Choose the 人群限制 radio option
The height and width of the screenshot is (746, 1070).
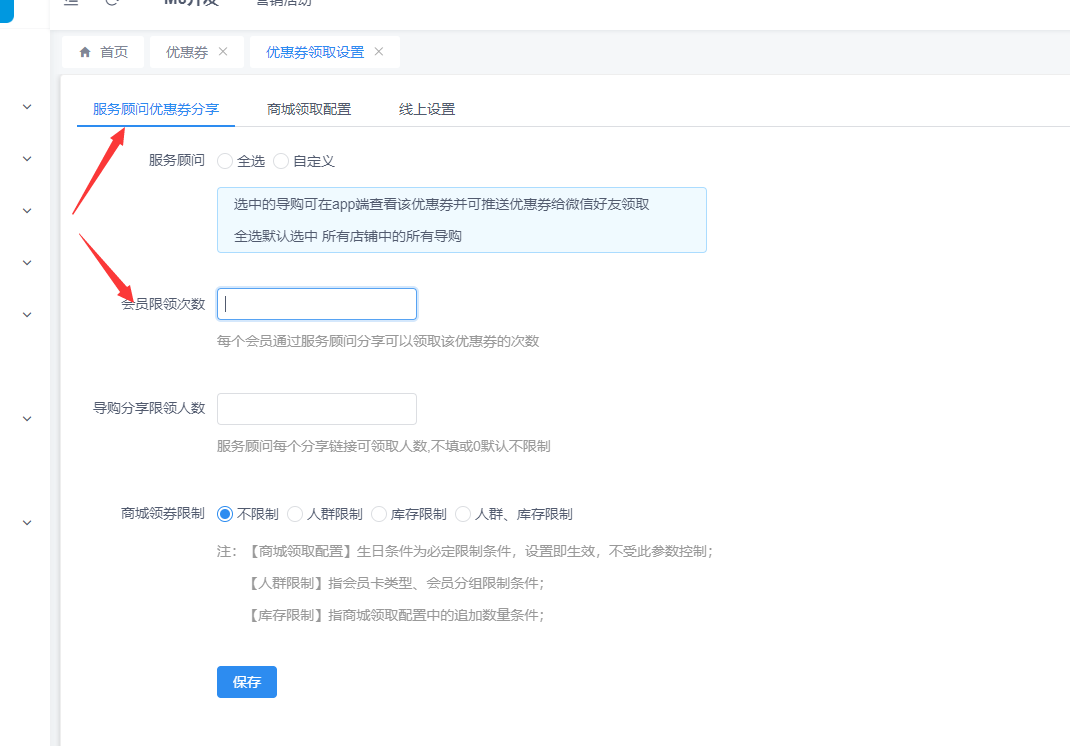295,514
